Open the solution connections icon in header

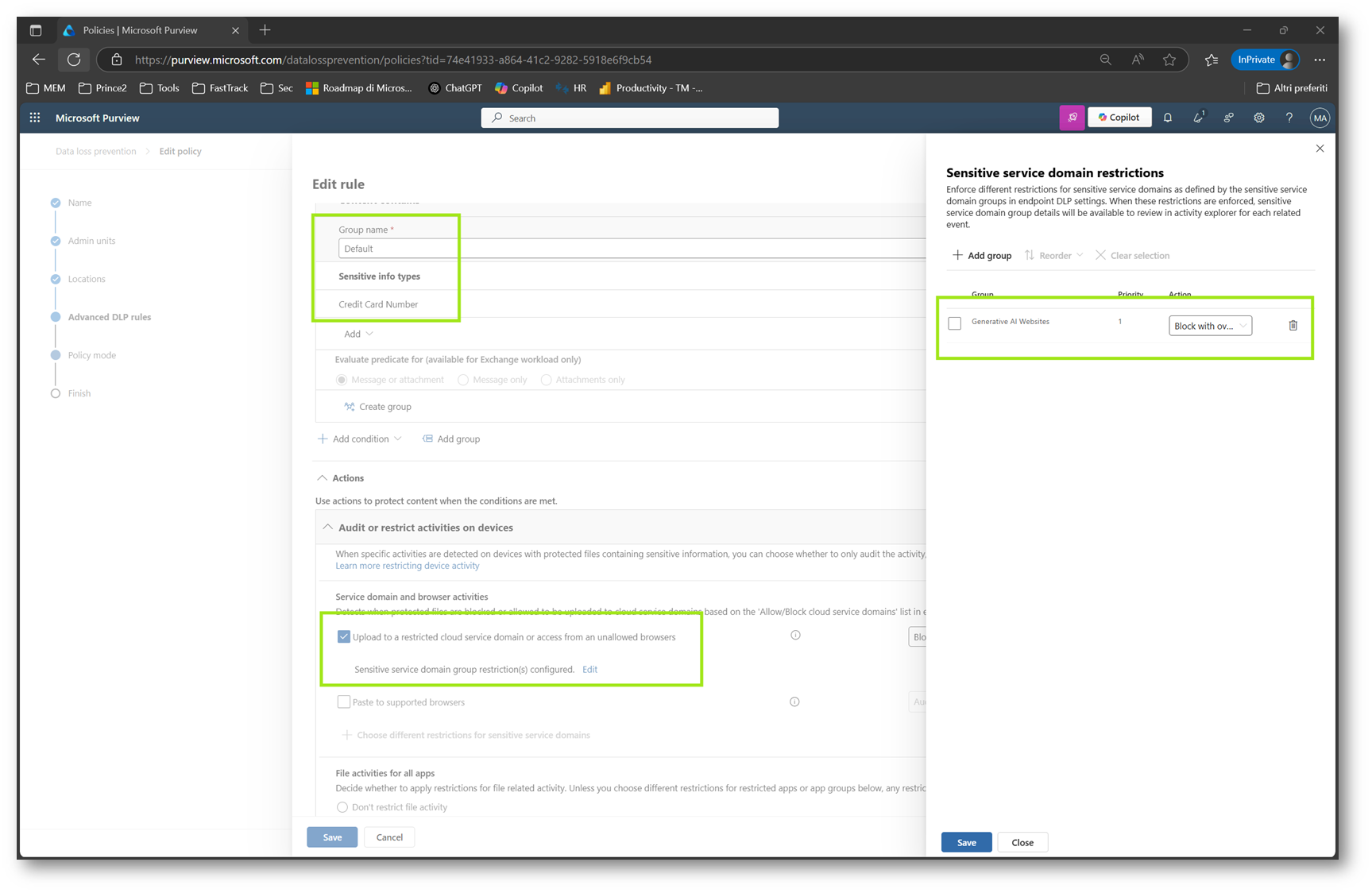(x=1228, y=118)
